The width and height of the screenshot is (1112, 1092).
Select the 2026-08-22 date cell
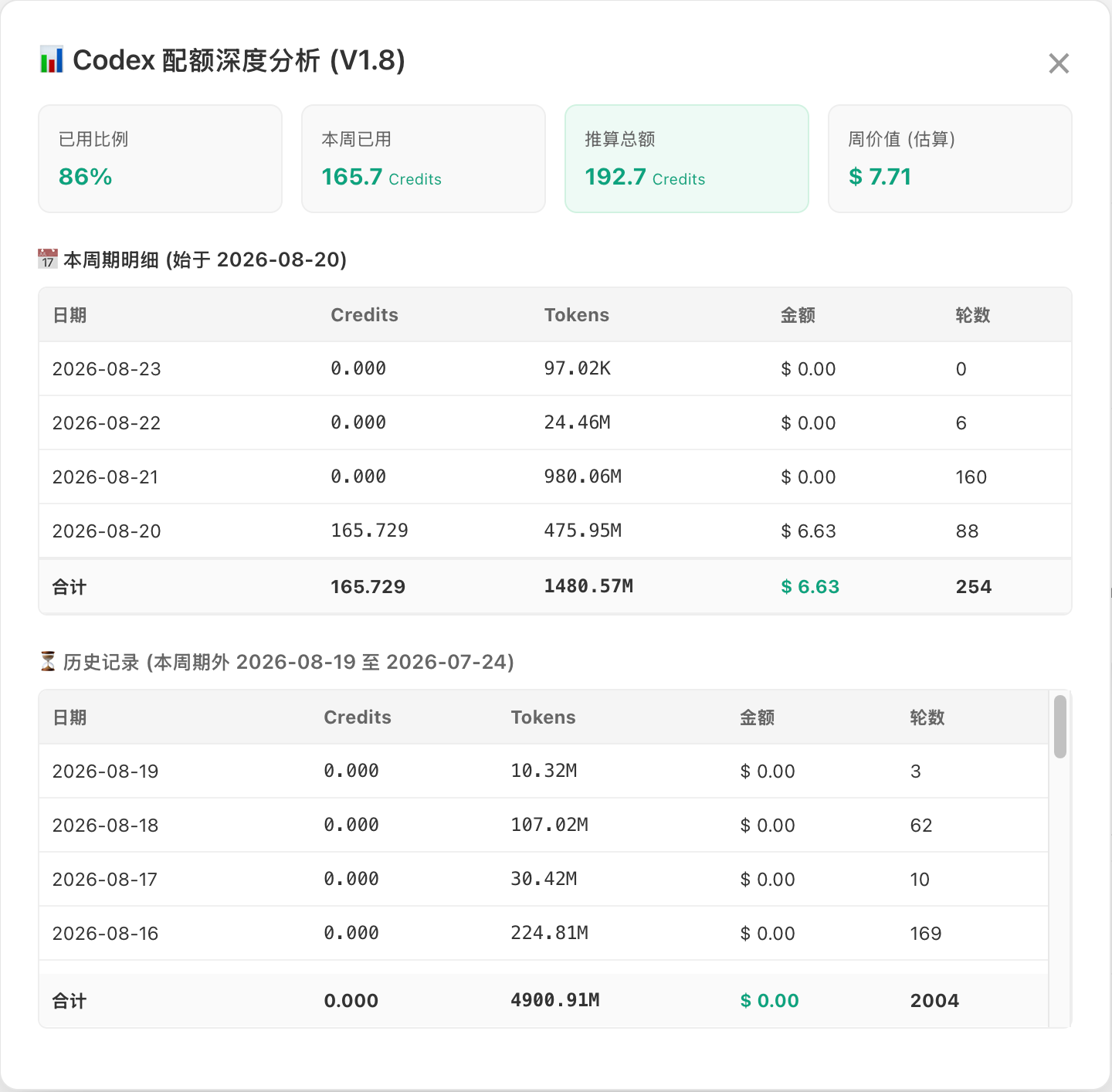(107, 423)
